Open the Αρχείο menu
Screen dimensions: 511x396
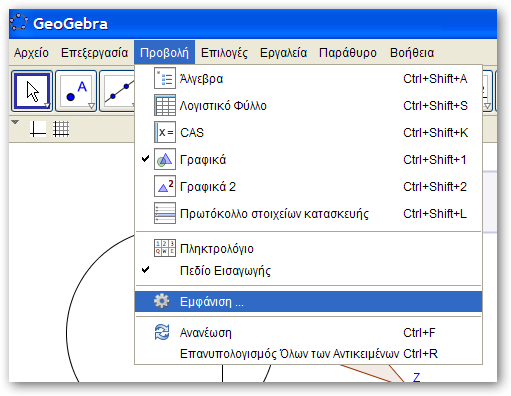tap(31, 53)
